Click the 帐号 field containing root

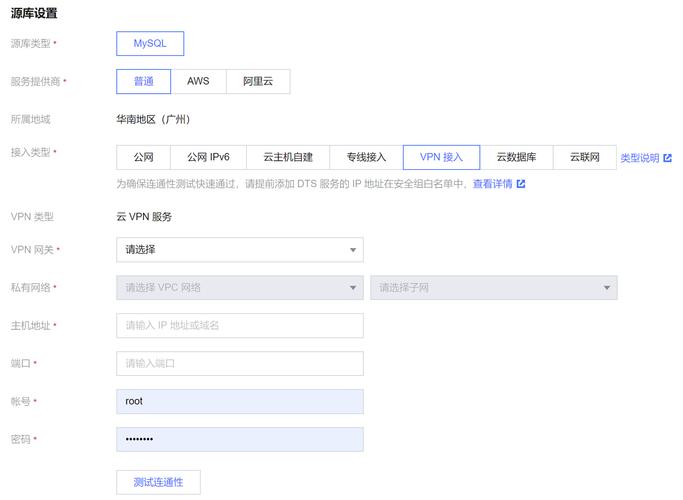[x=240, y=402]
